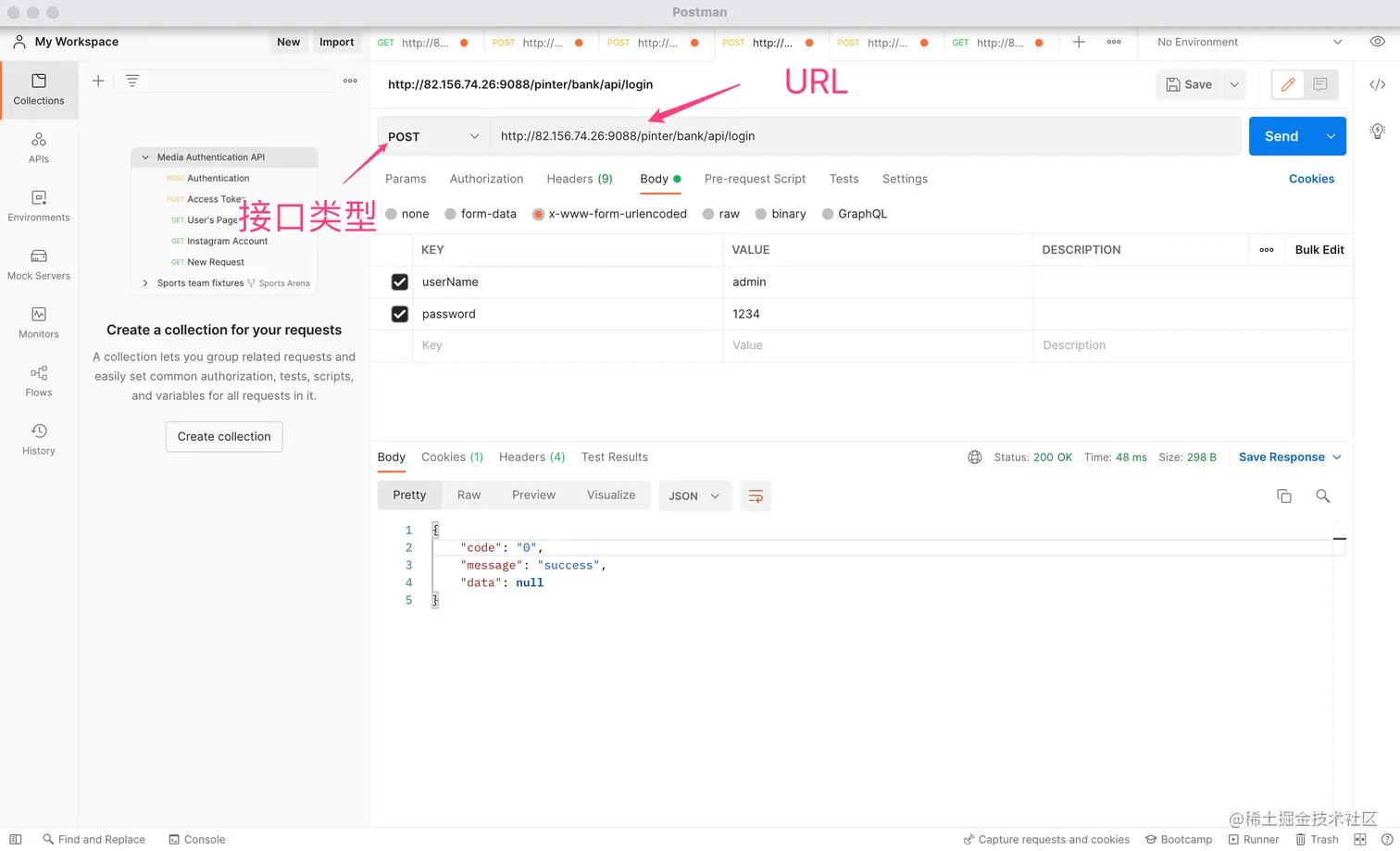
Task: Uncheck the userName parameter checkbox
Action: click(400, 282)
